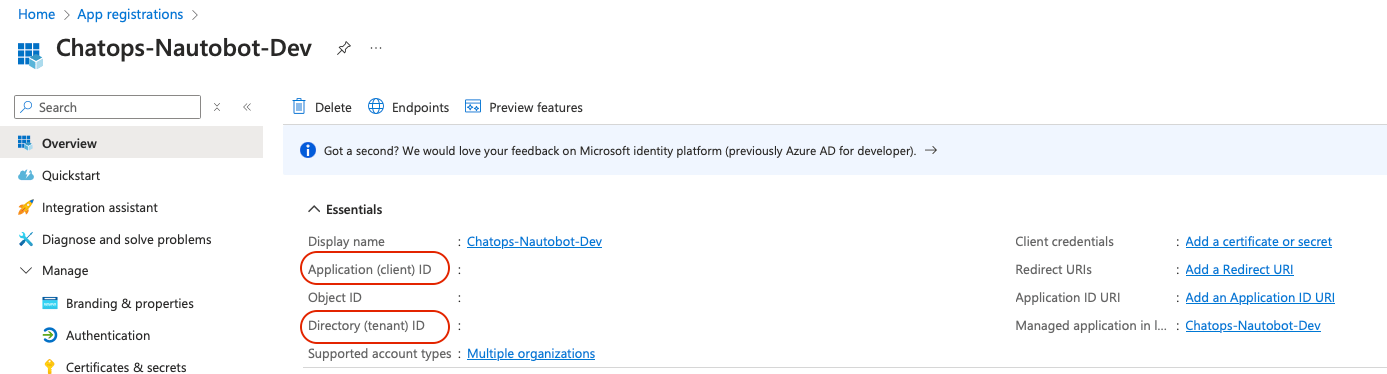
Task: Click the Display name label
Action: pos(346,241)
